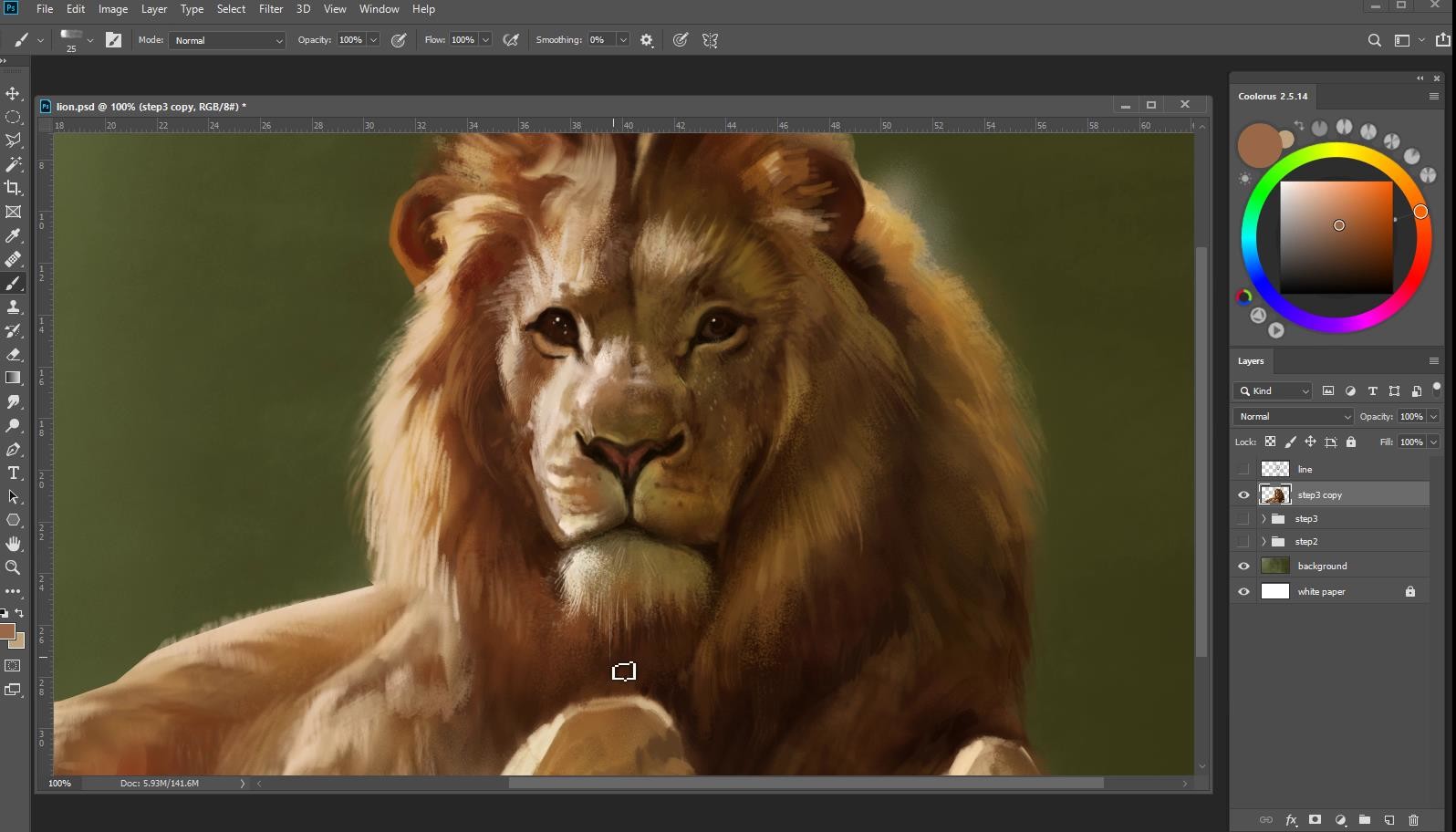Show the line layer
Screen dimensions: 1456x832
[1243, 469]
